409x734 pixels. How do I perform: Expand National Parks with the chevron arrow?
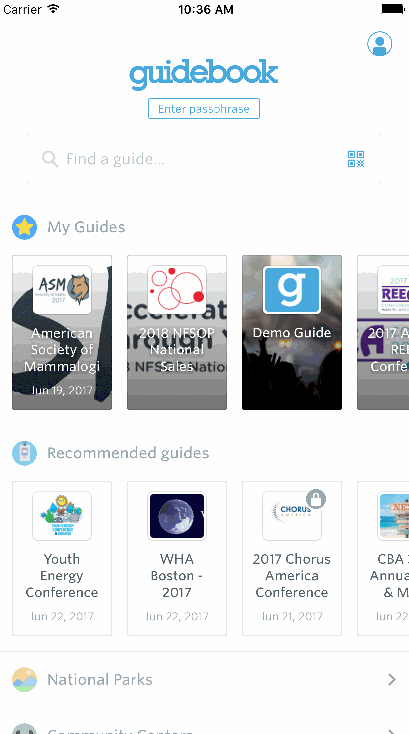pos(392,680)
